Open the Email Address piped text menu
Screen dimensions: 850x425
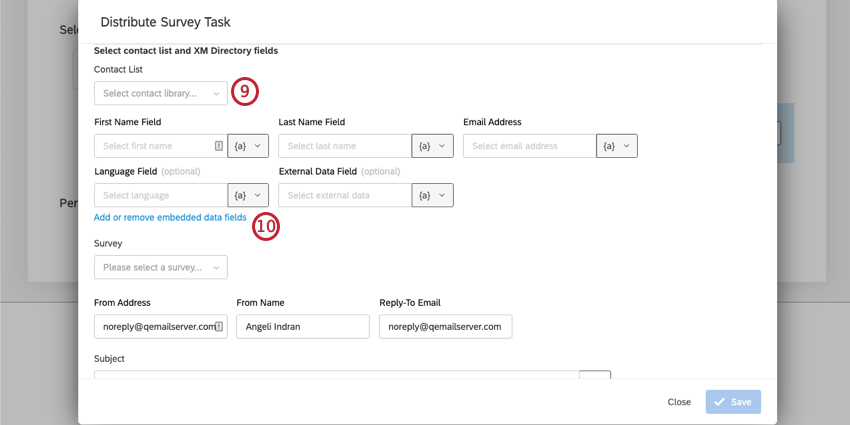pyautogui.click(x=617, y=146)
